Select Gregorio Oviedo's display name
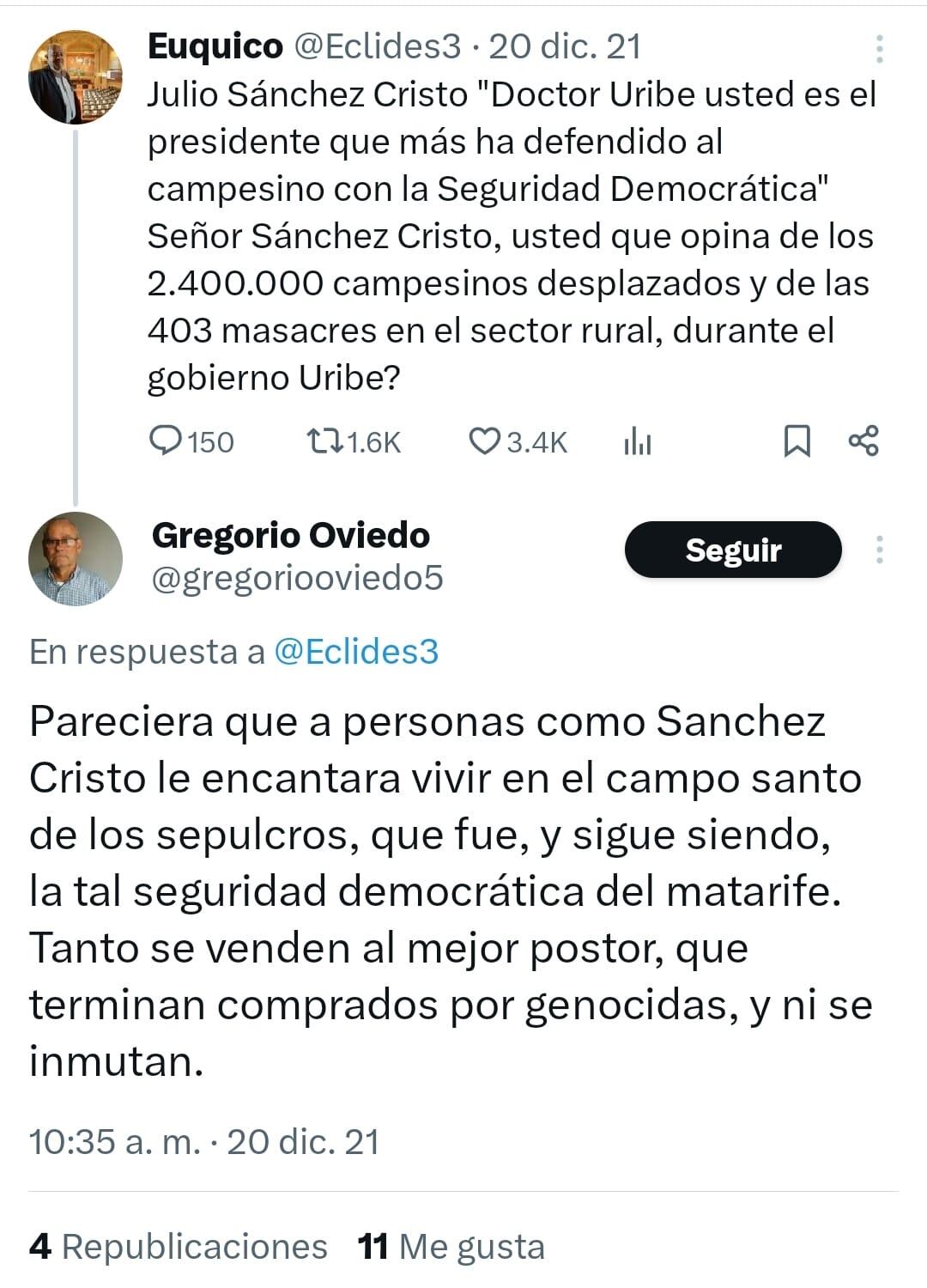 (290, 536)
